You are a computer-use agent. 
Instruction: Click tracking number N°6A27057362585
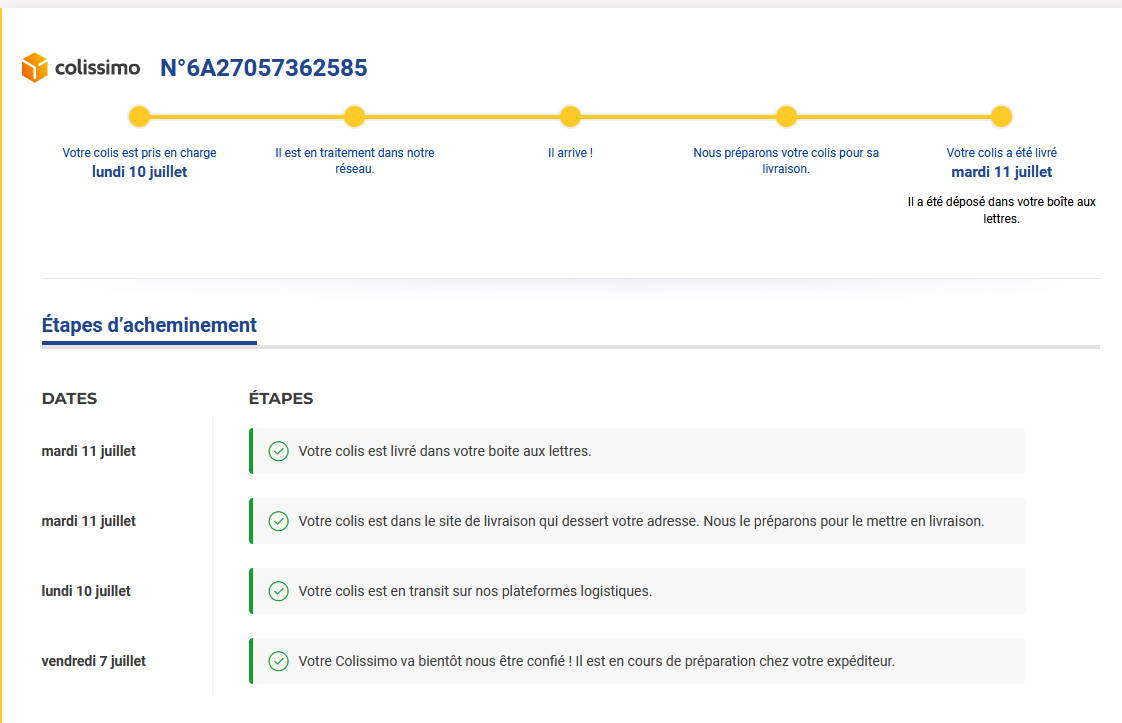pyautogui.click(x=263, y=68)
